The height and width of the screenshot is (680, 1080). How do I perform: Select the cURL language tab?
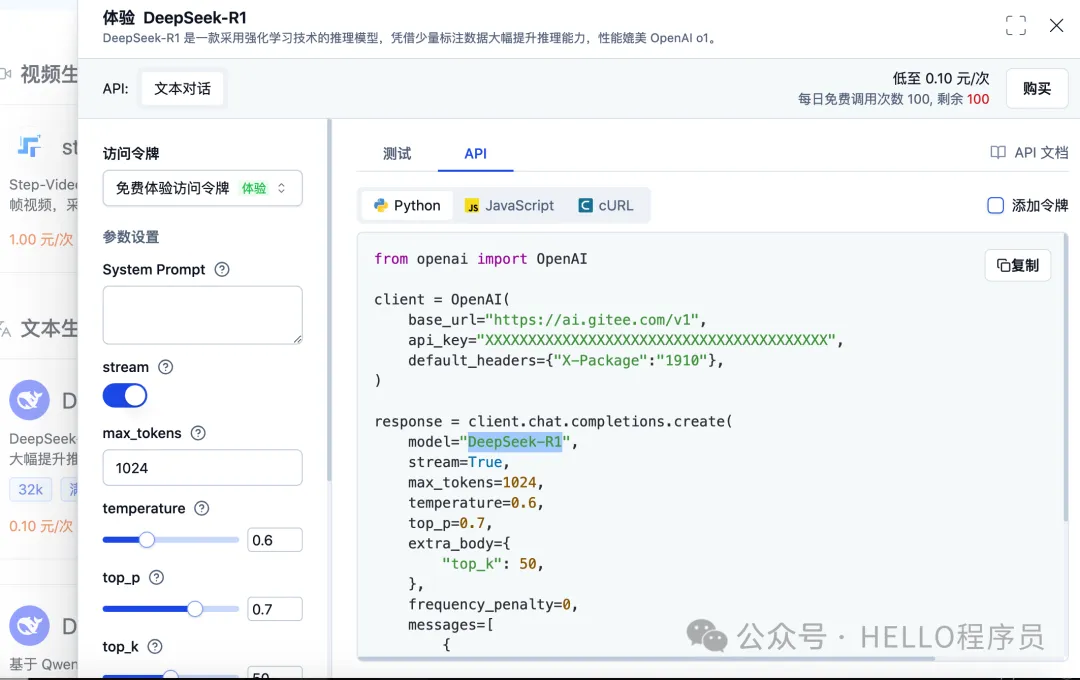click(605, 205)
